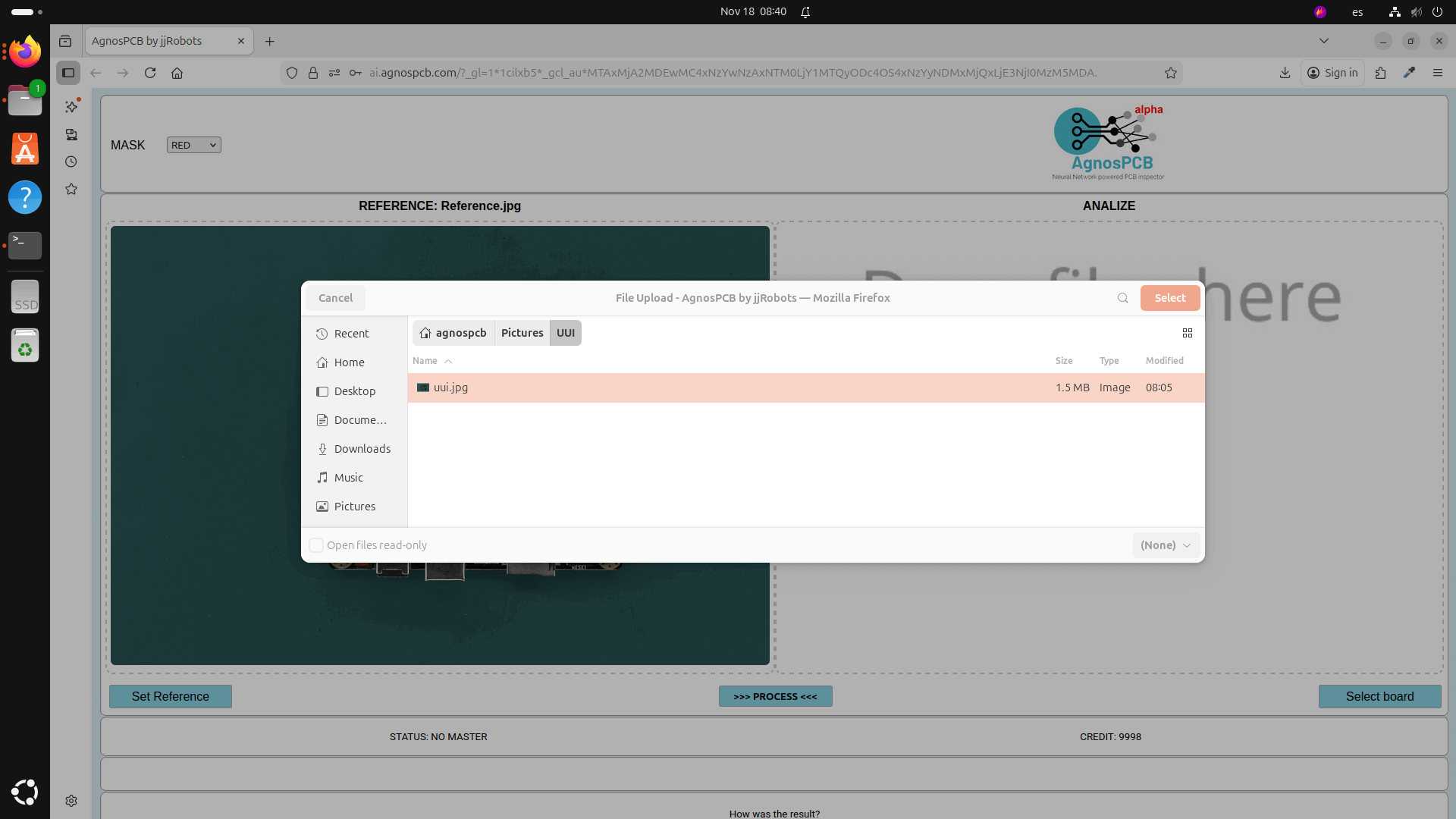Click search icon in file dialog

[1122, 298]
